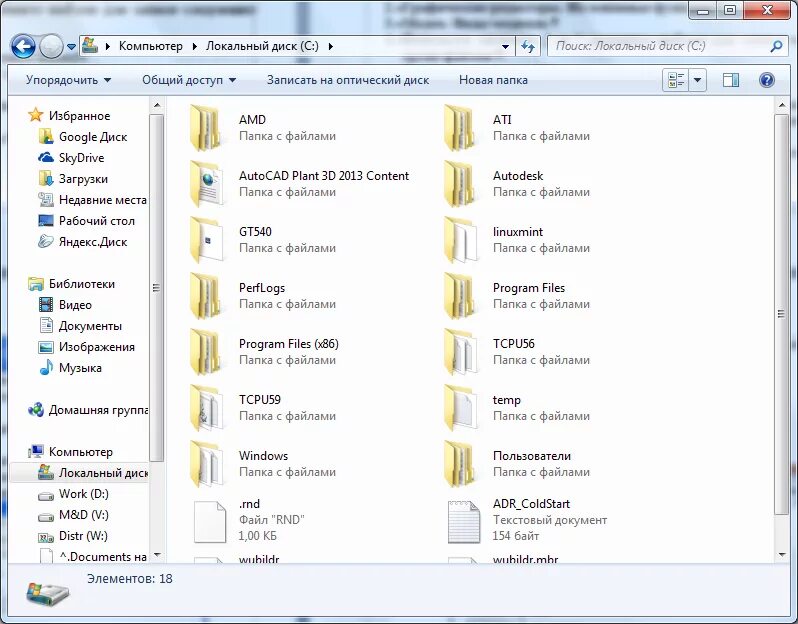
Task: Select the Autodesk folder icon
Action: click(461, 184)
